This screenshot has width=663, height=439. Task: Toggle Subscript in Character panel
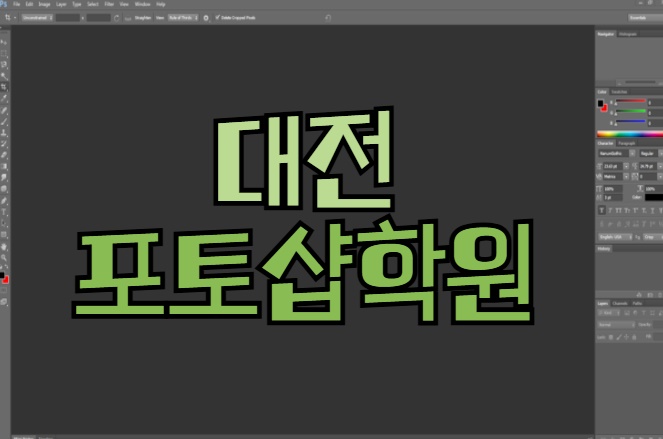pyautogui.click(x=644, y=210)
